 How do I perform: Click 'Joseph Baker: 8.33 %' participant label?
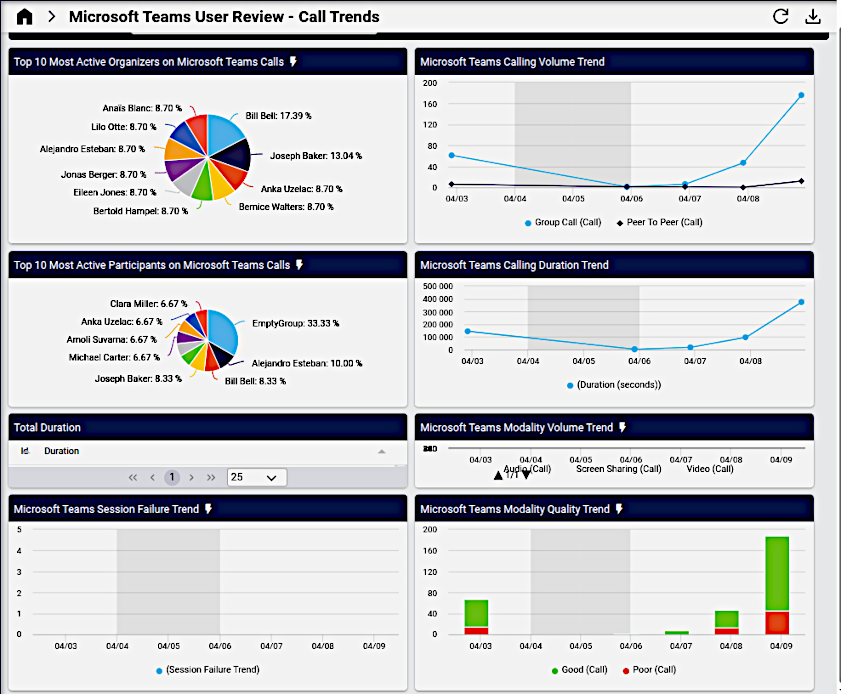coord(138,379)
